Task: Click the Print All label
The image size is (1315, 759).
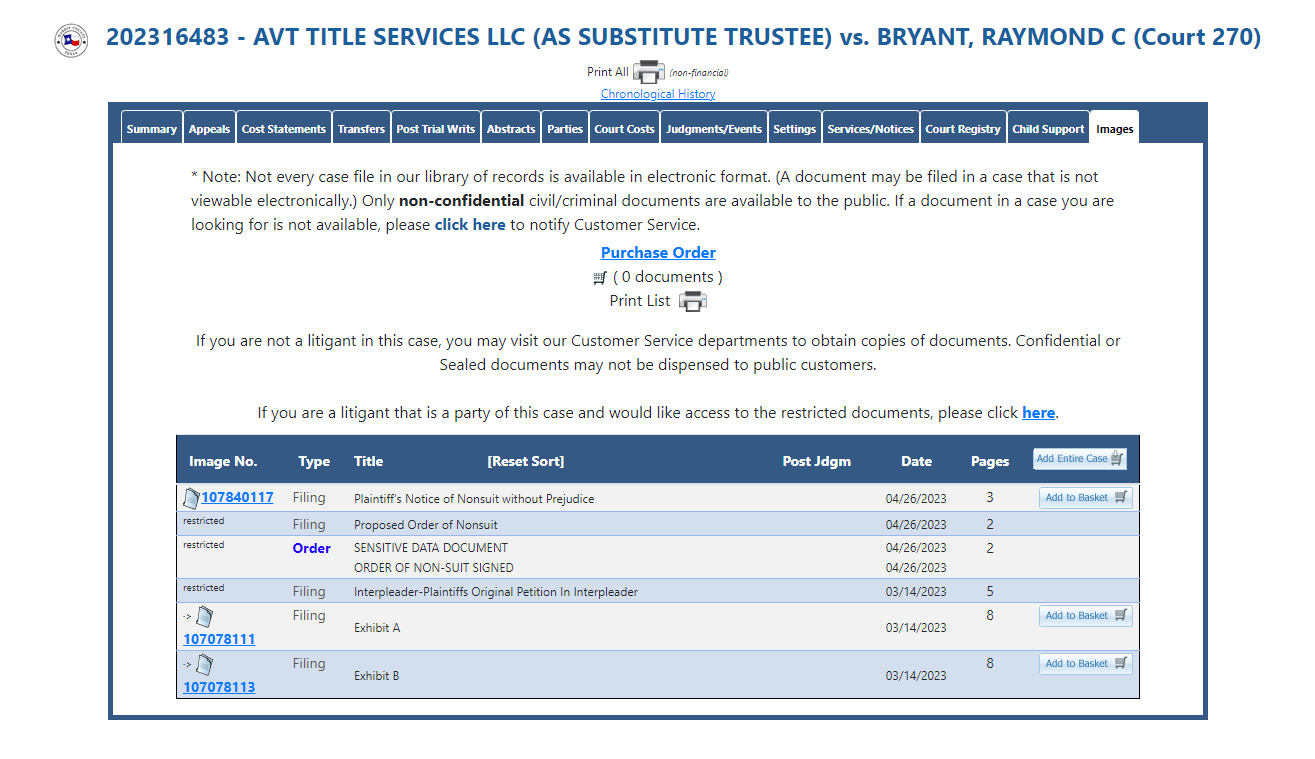Action: point(608,72)
